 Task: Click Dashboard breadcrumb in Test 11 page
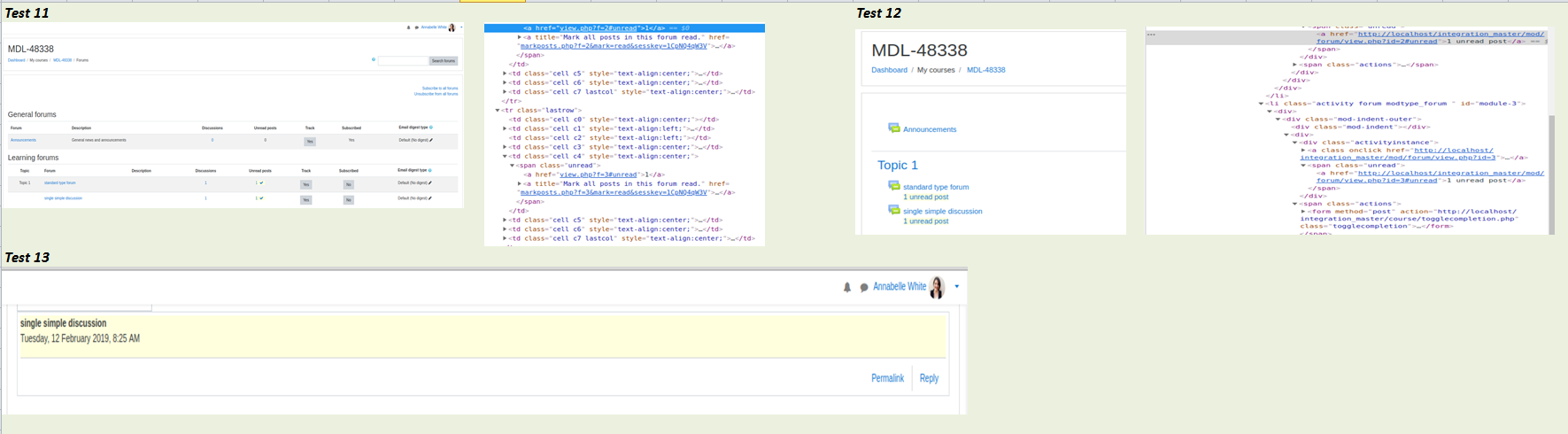[x=17, y=60]
